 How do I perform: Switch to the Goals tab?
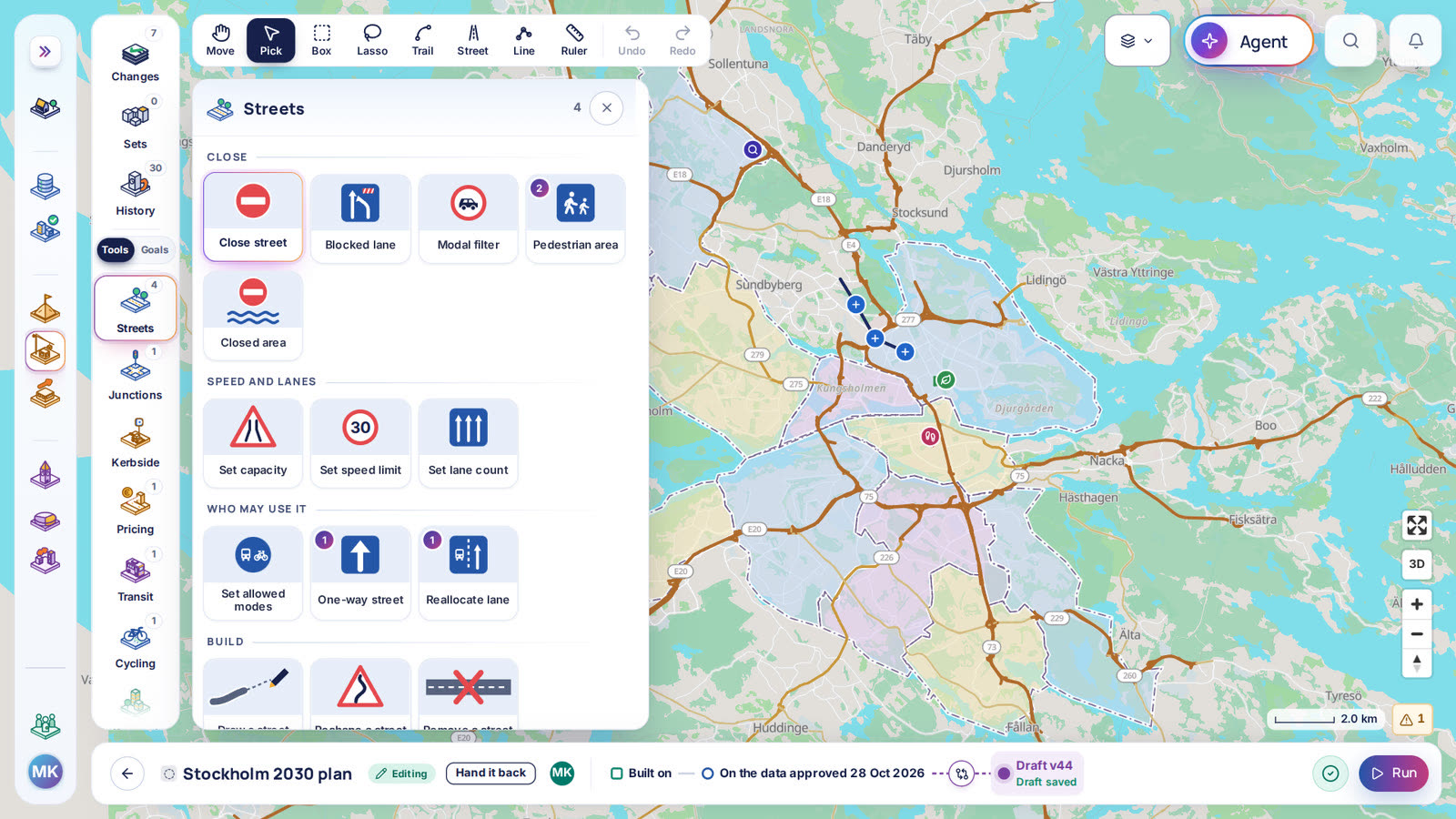tap(155, 249)
